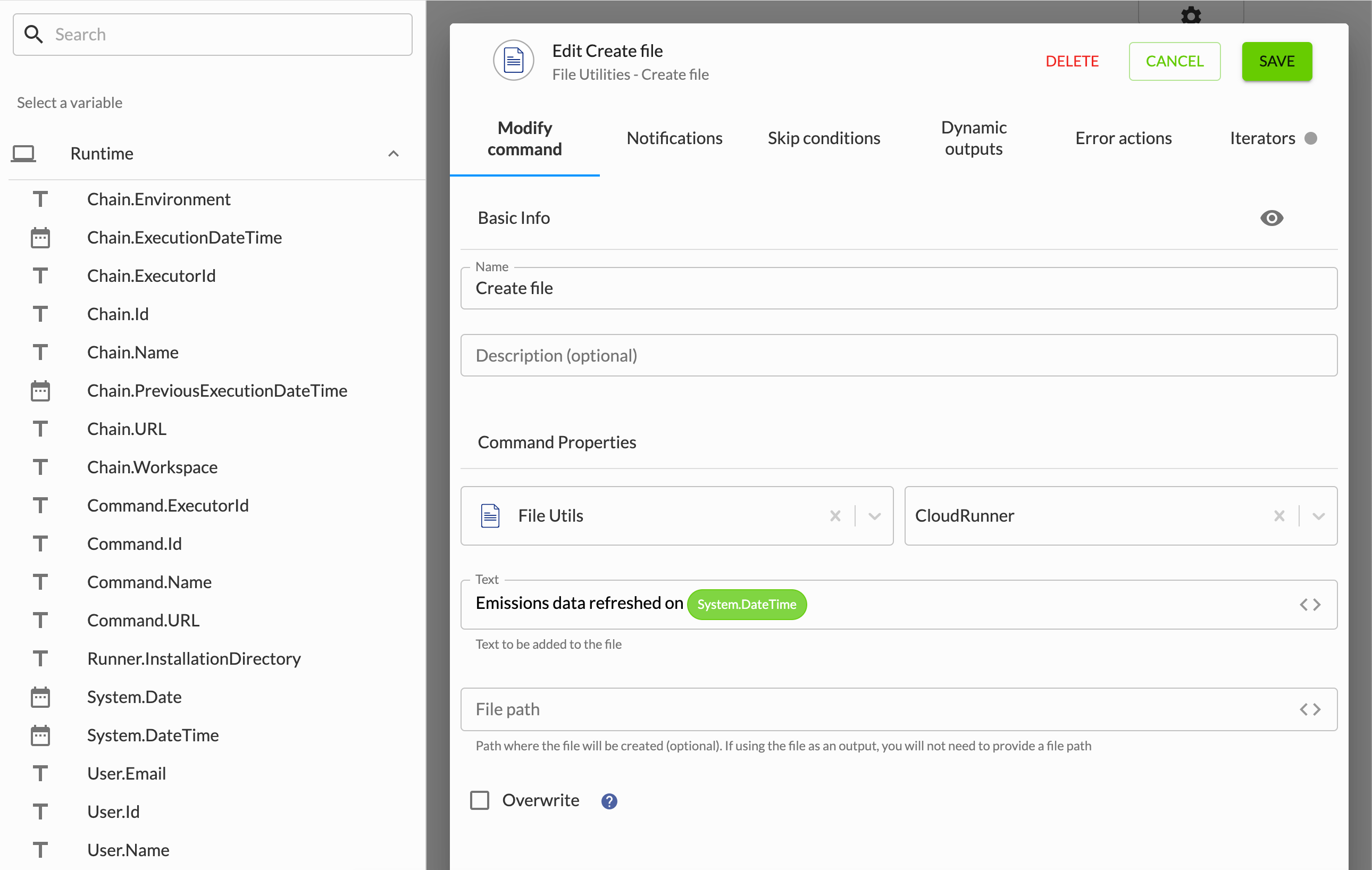This screenshot has width=1372, height=870.
Task: Click the text-type icon beside Chain.URL
Action: pos(40,429)
